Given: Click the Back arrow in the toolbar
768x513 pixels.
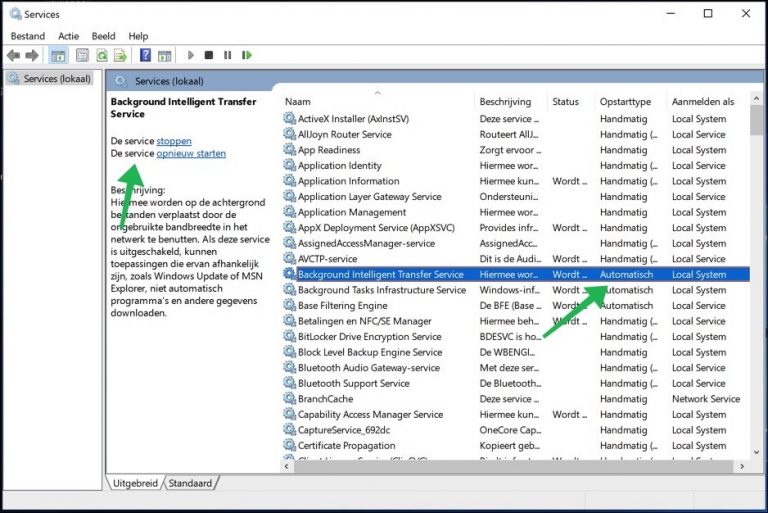Looking at the screenshot, I should point(13,56).
